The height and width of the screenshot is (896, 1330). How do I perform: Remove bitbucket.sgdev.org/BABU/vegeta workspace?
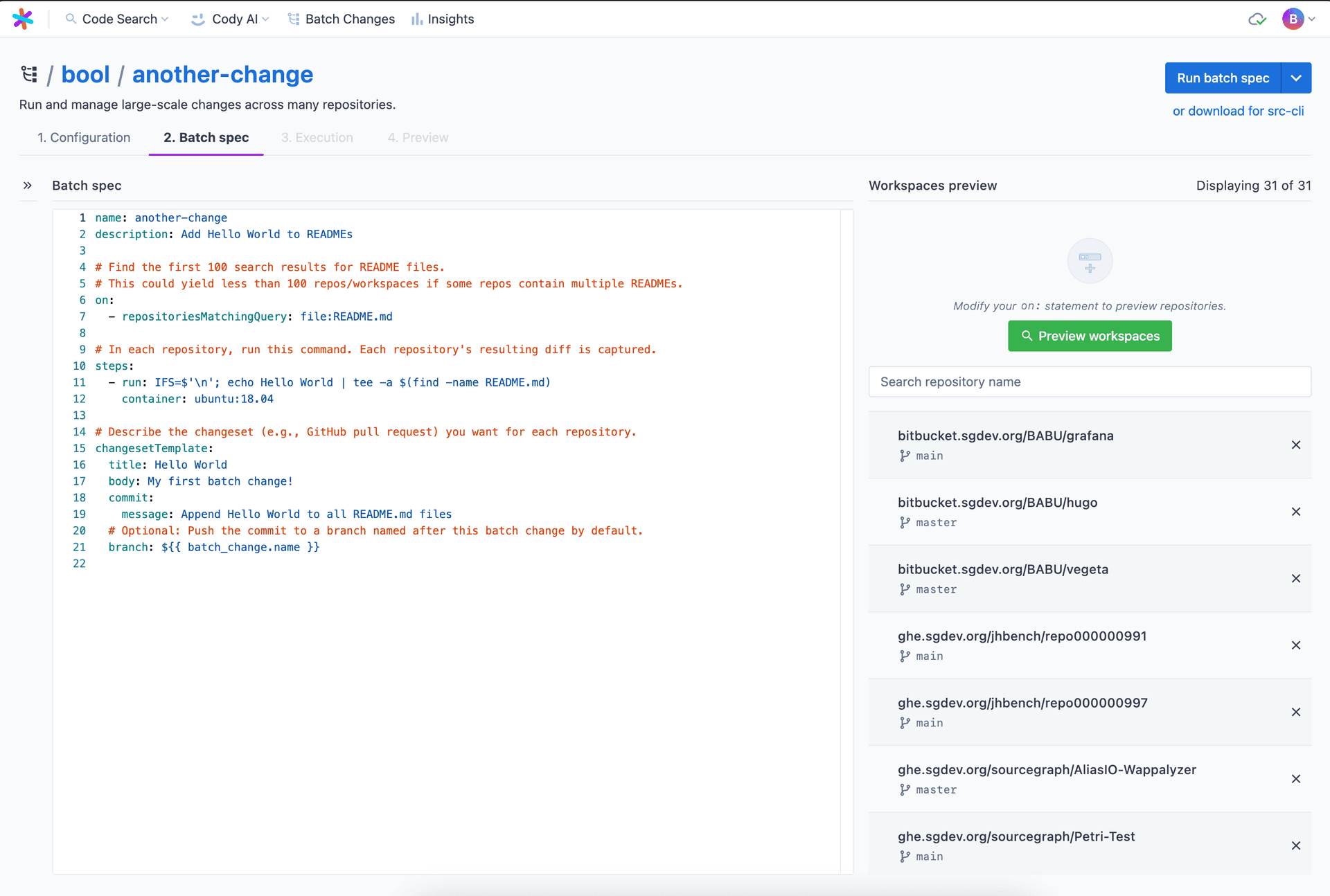(1295, 578)
